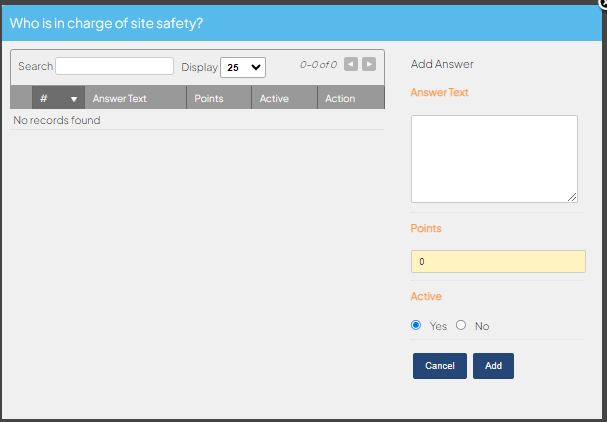Image resolution: width=607 pixels, height=422 pixels.
Task: Click the Add button
Action: (494, 366)
